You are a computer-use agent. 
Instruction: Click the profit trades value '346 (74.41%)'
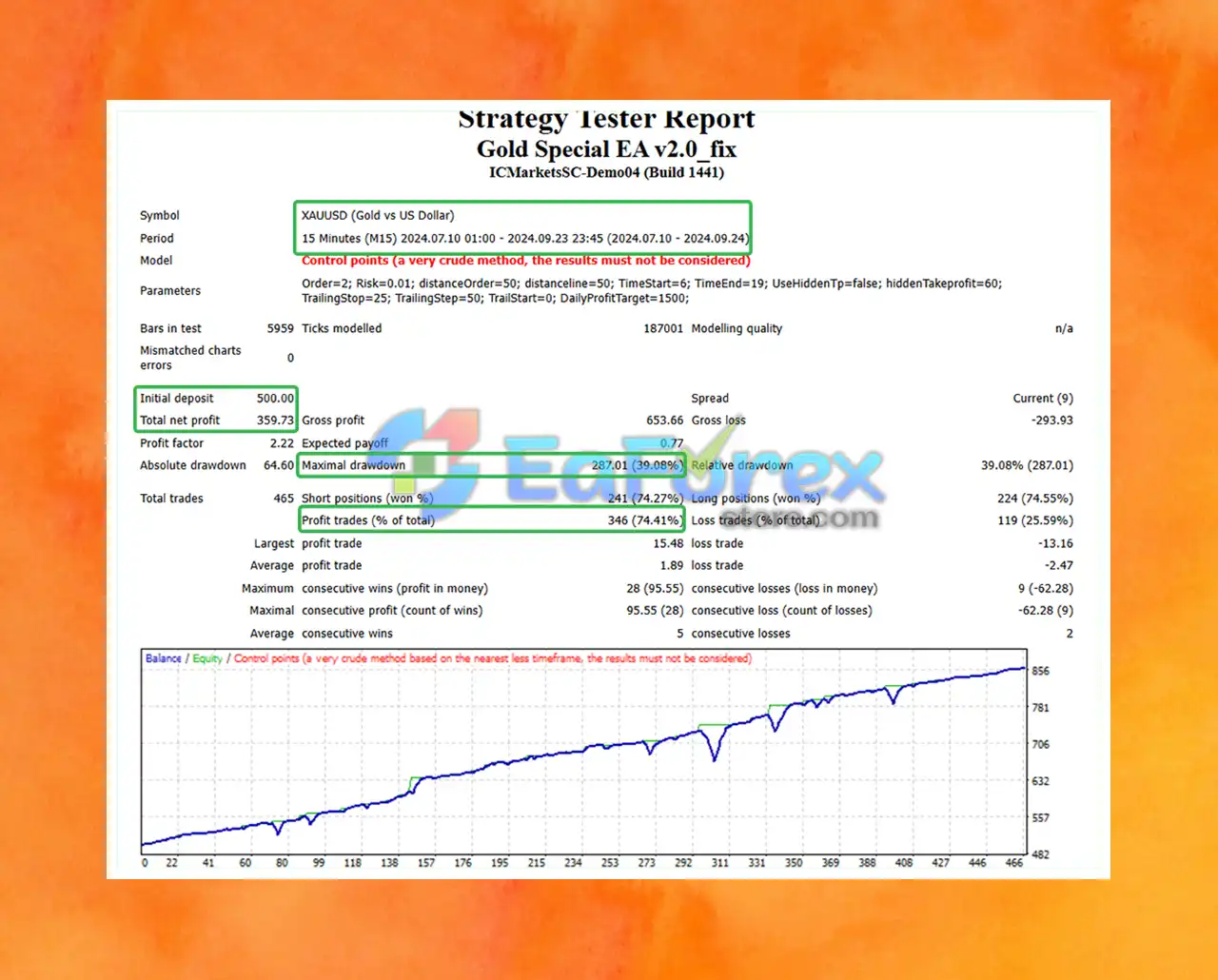pyautogui.click(x=645, y=520)
